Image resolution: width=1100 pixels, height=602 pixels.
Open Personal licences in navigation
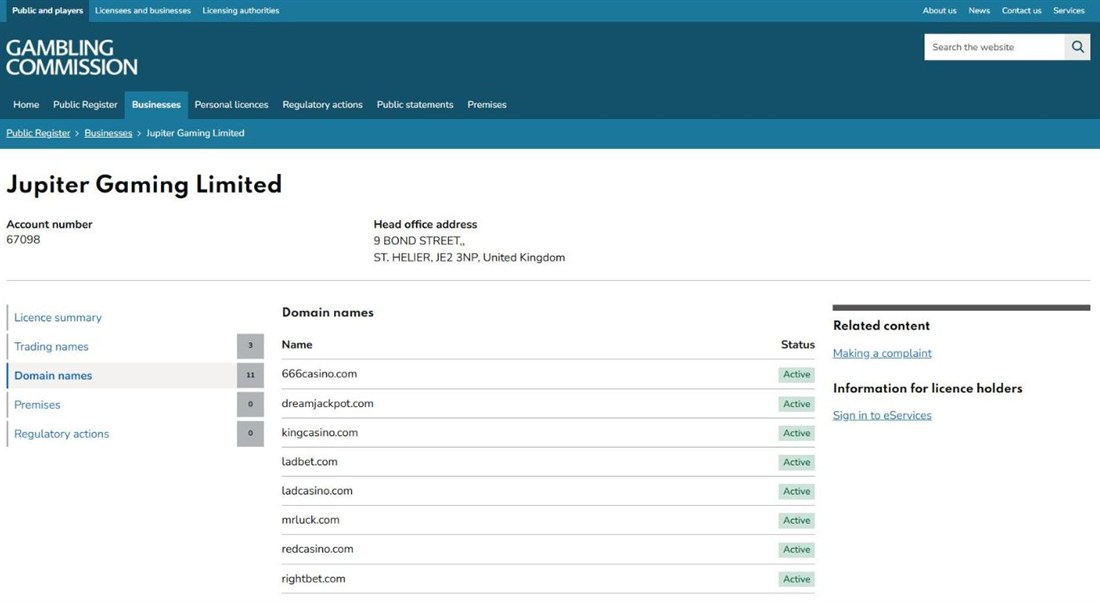tap(232, 105)
